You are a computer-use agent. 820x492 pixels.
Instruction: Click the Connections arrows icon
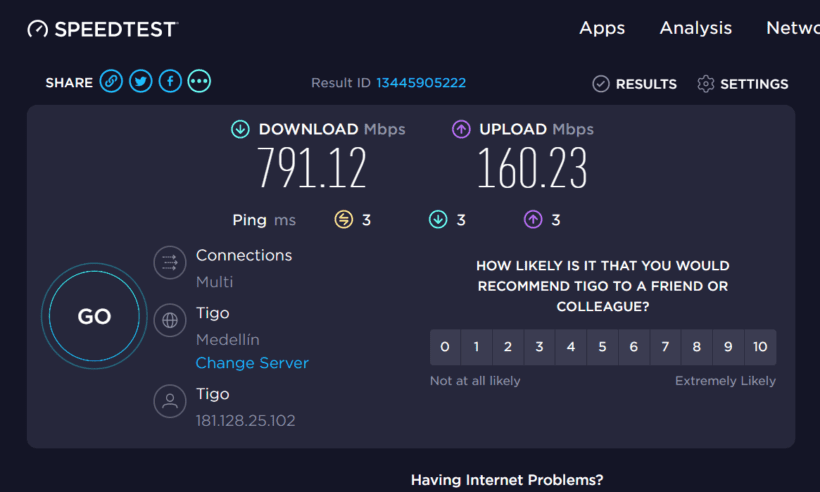[x=170, y=262]
